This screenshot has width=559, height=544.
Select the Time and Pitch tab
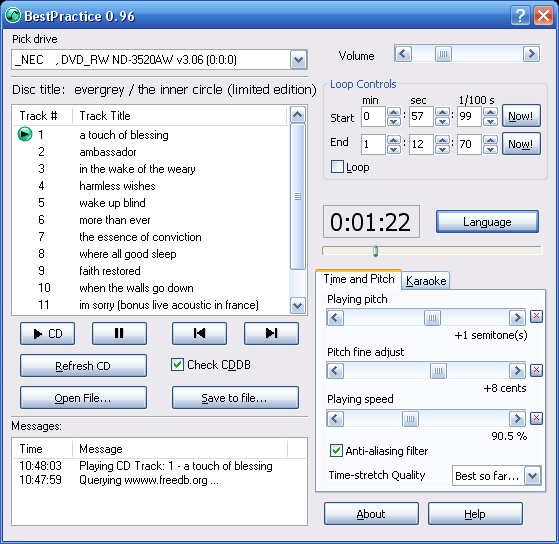(359, 279)
